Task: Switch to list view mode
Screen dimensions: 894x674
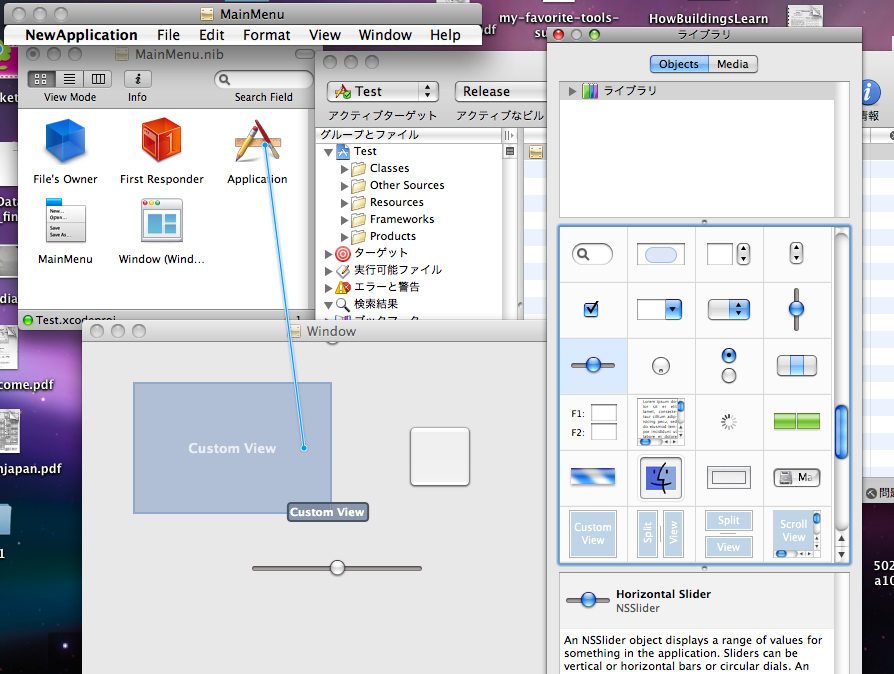Action: tap(70, 79)
